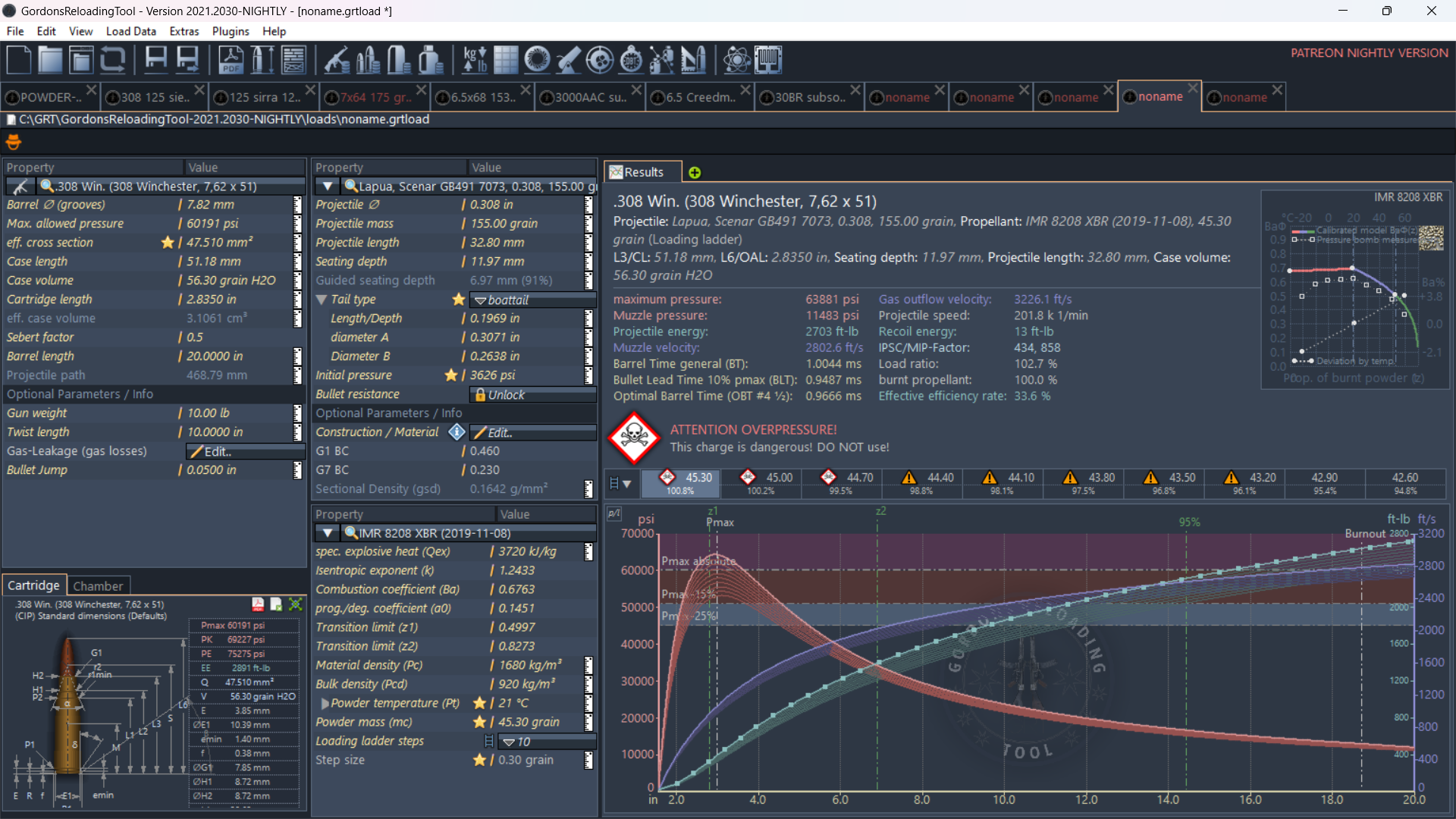The height and width of the screenshot is (819, 1456).
Task: Click the Powder mass 45.30 grain field
Action: 529,723
